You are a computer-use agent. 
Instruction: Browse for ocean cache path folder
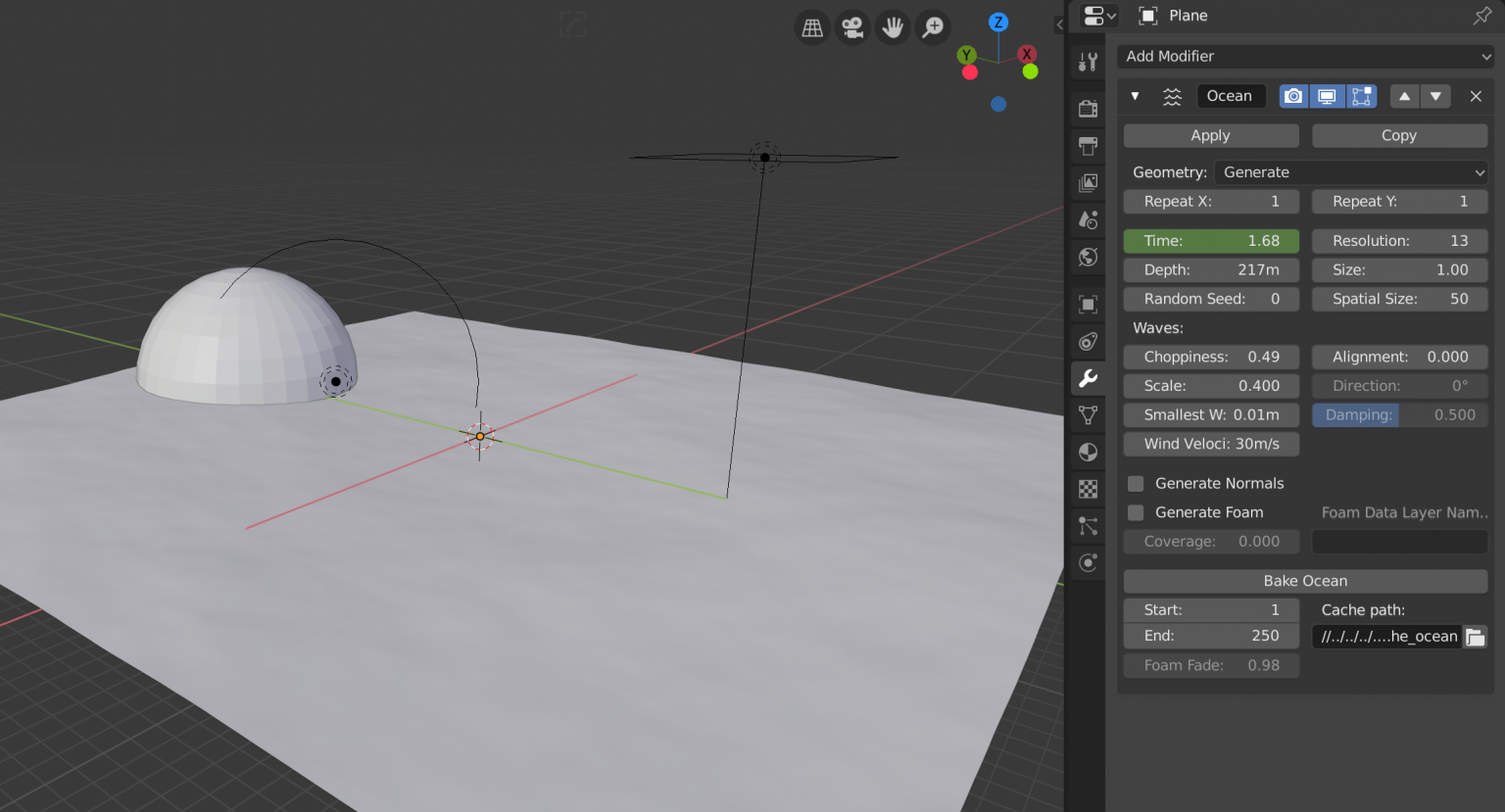[x=1475, y=637]
